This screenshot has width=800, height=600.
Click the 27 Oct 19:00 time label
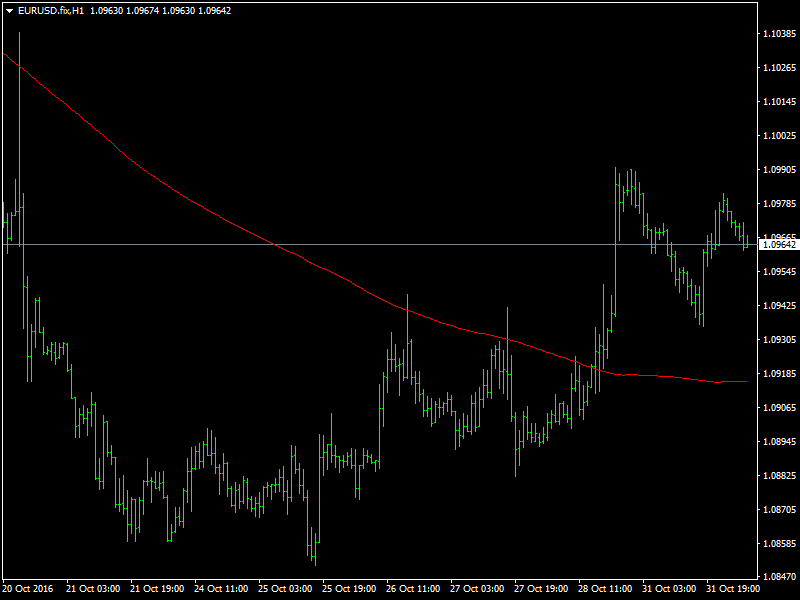541,589
